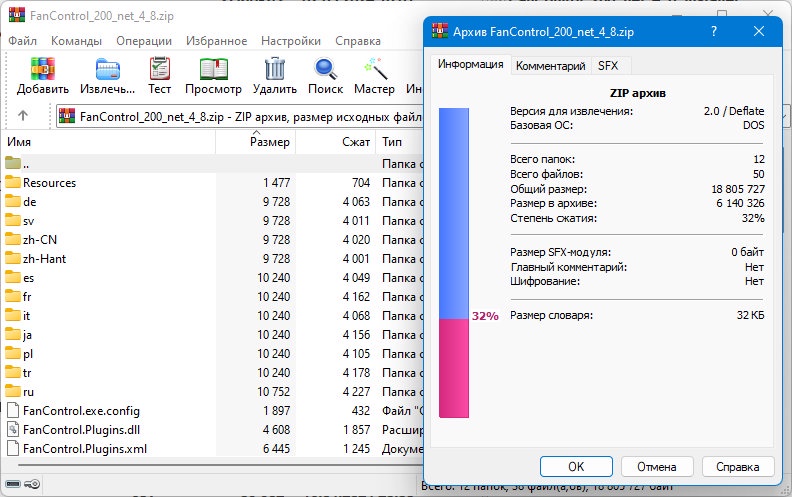Click the size value 1 477

276,183
